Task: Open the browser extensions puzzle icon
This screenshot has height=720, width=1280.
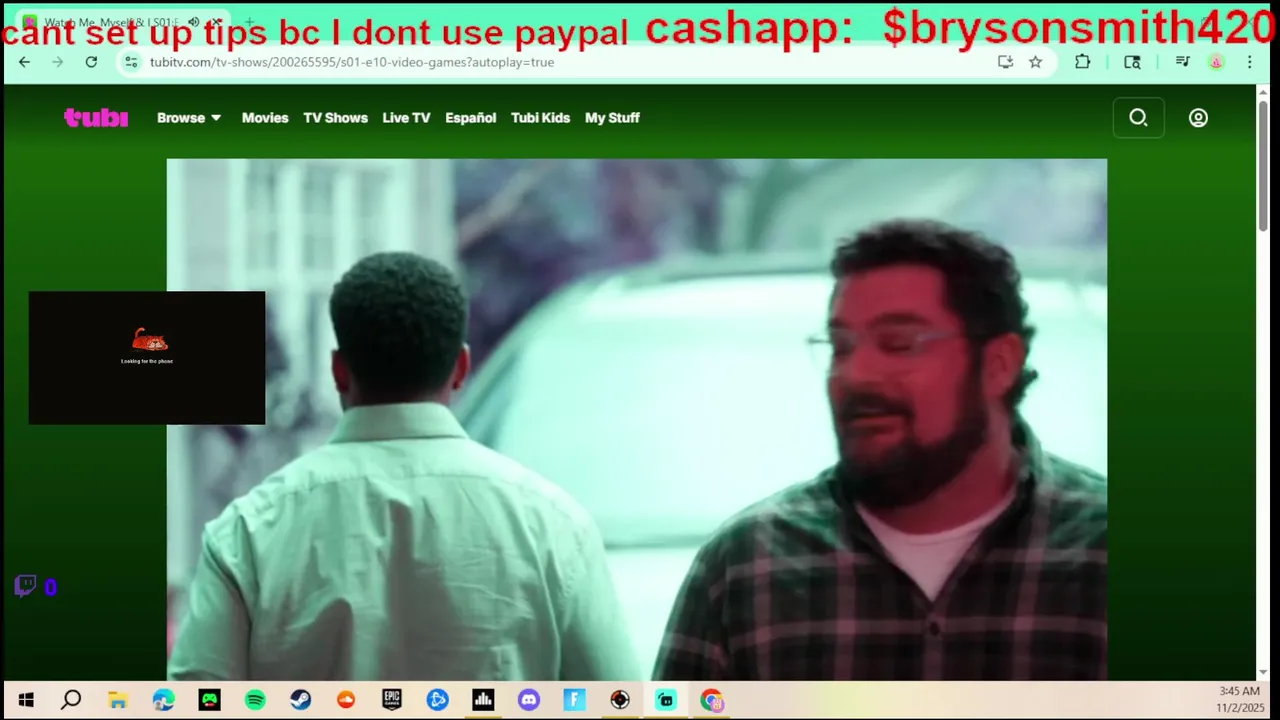Action: (x=1082, y=62)
